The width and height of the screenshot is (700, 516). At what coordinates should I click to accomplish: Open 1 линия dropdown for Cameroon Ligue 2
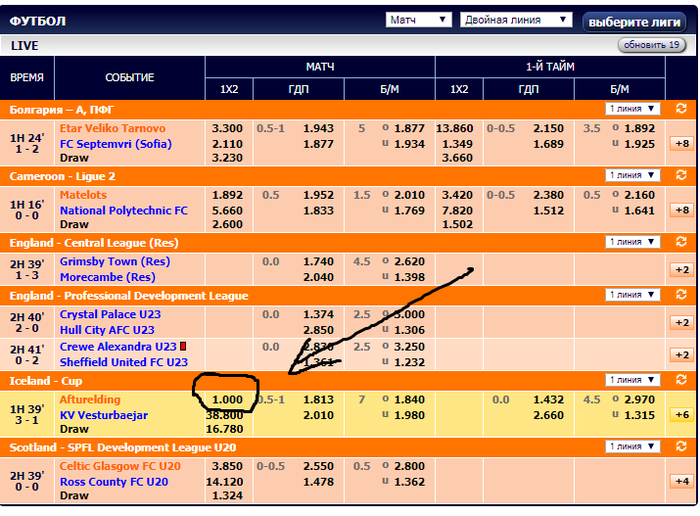tap(632, 175)
